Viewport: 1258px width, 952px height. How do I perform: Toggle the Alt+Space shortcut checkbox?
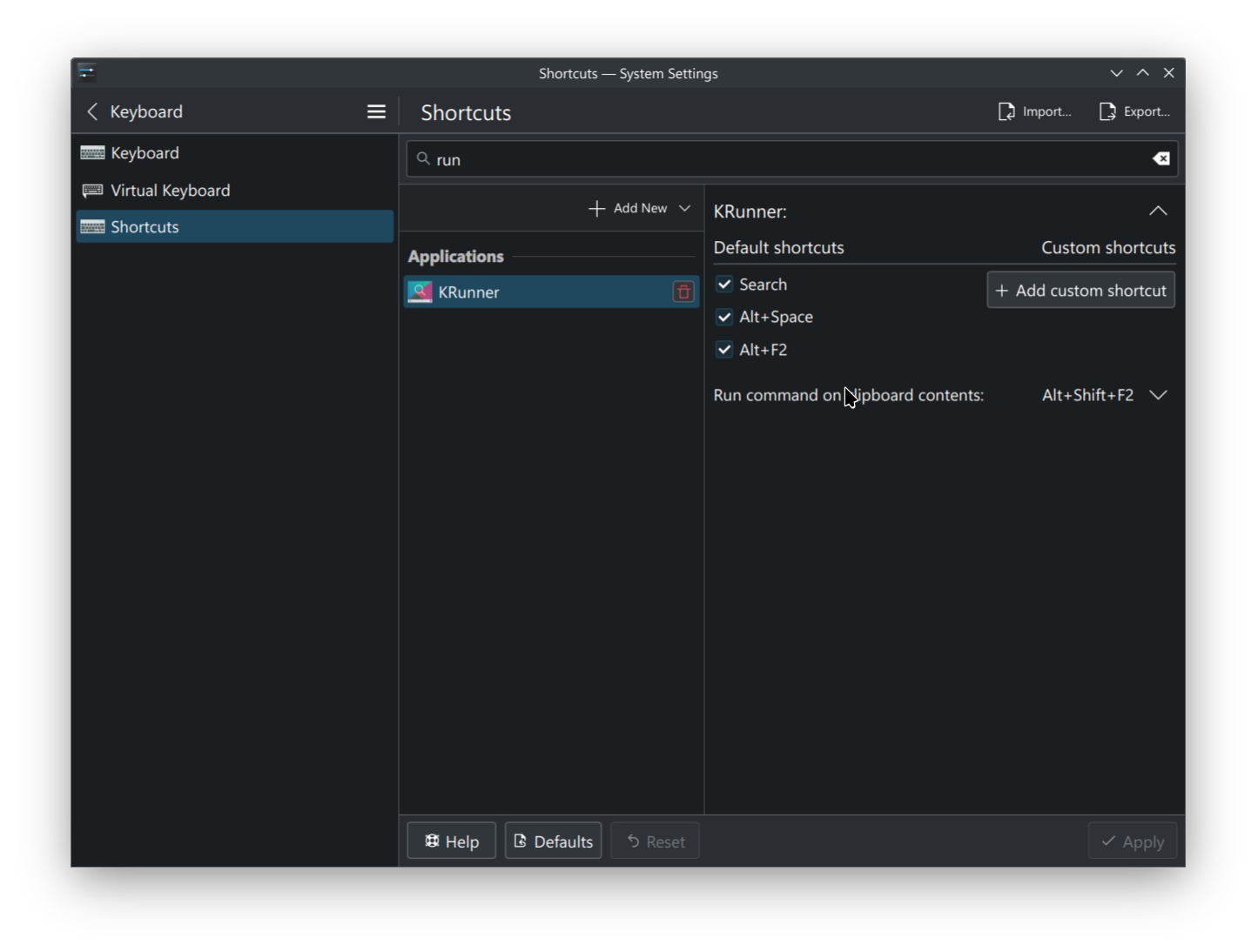pyautogui.click(x=724, y=317)
